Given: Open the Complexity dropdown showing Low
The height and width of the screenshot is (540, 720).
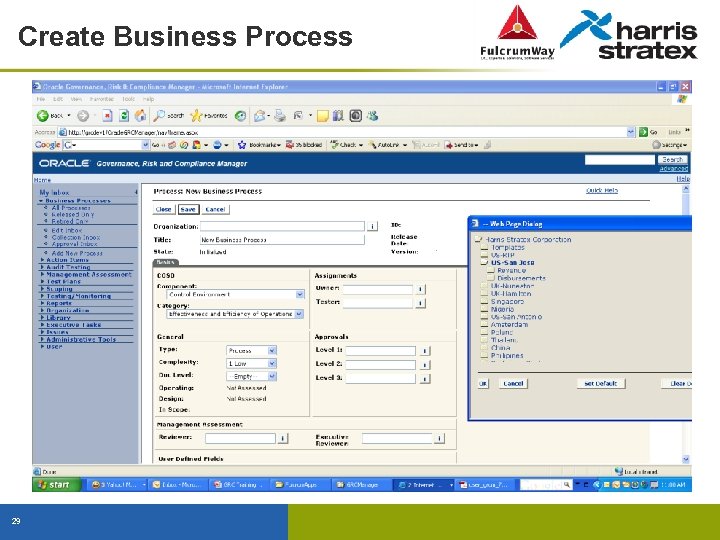Looking at the screenshot, I should pos(272,364).
